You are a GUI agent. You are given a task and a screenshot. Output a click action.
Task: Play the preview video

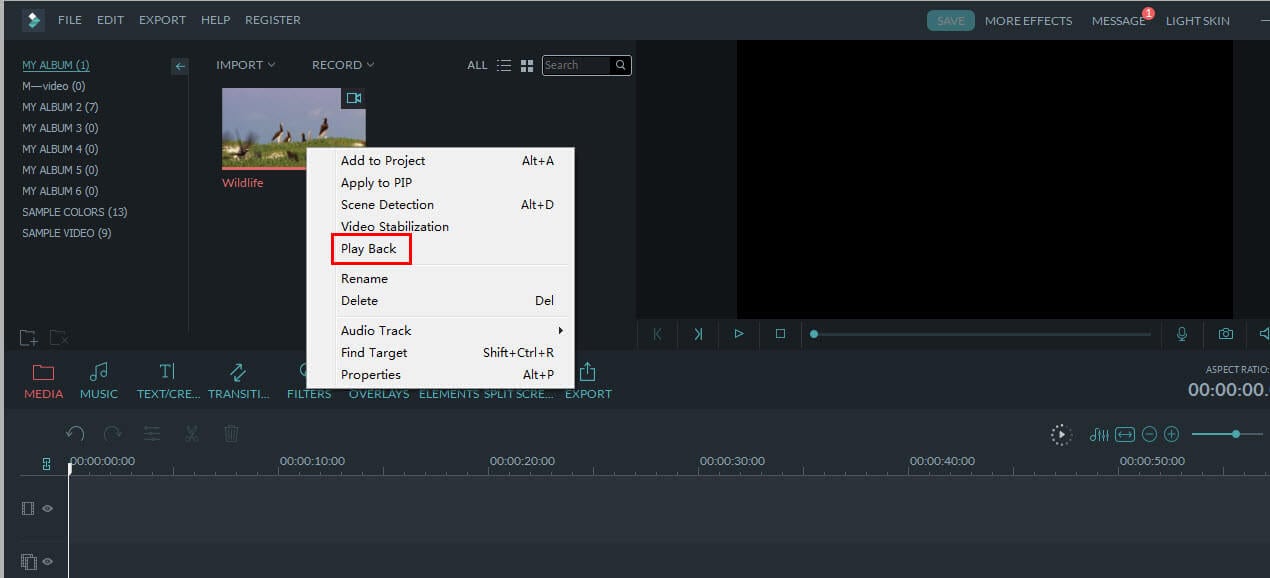pyautogui.click(x=739, y=334)
